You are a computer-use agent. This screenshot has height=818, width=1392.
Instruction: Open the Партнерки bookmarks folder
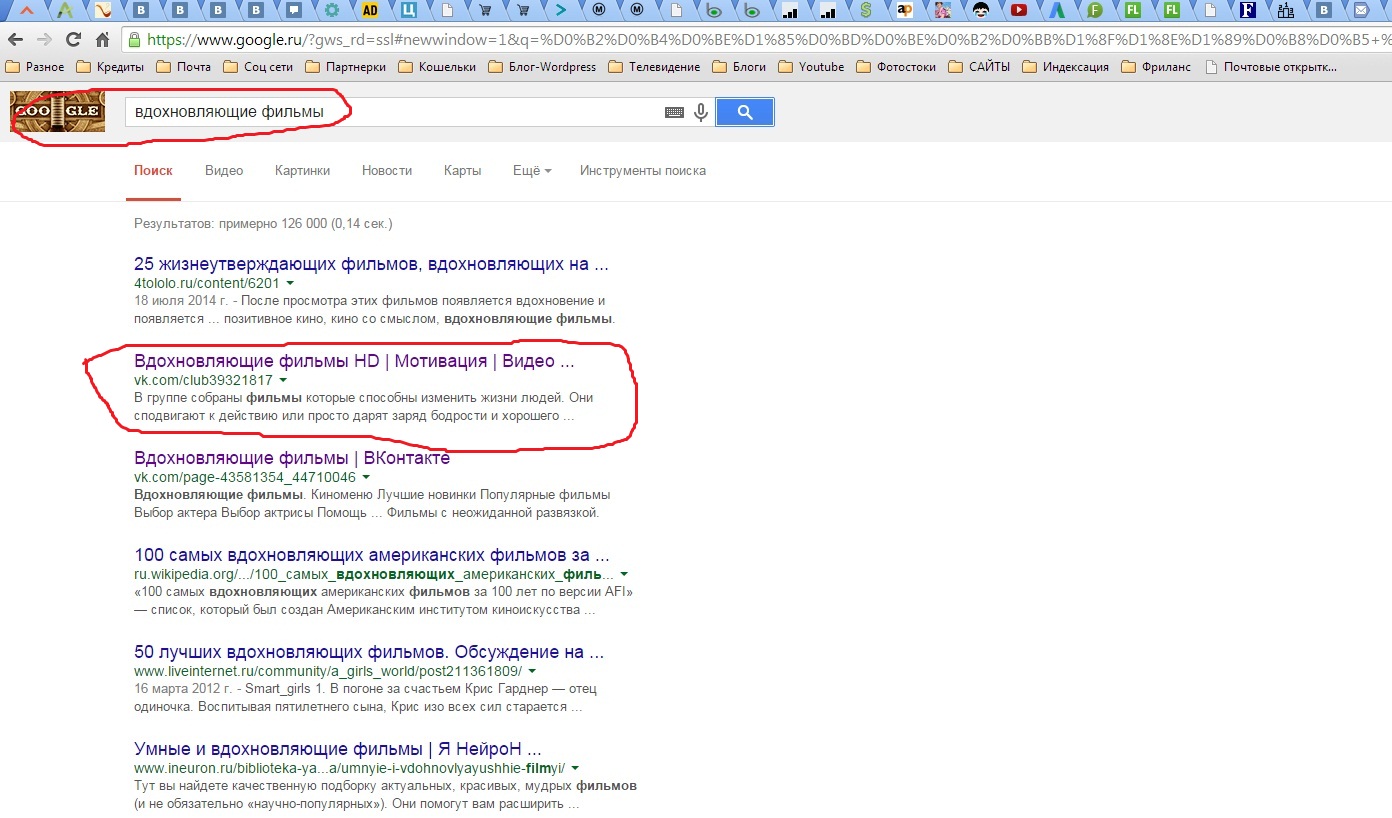[345, 67]
